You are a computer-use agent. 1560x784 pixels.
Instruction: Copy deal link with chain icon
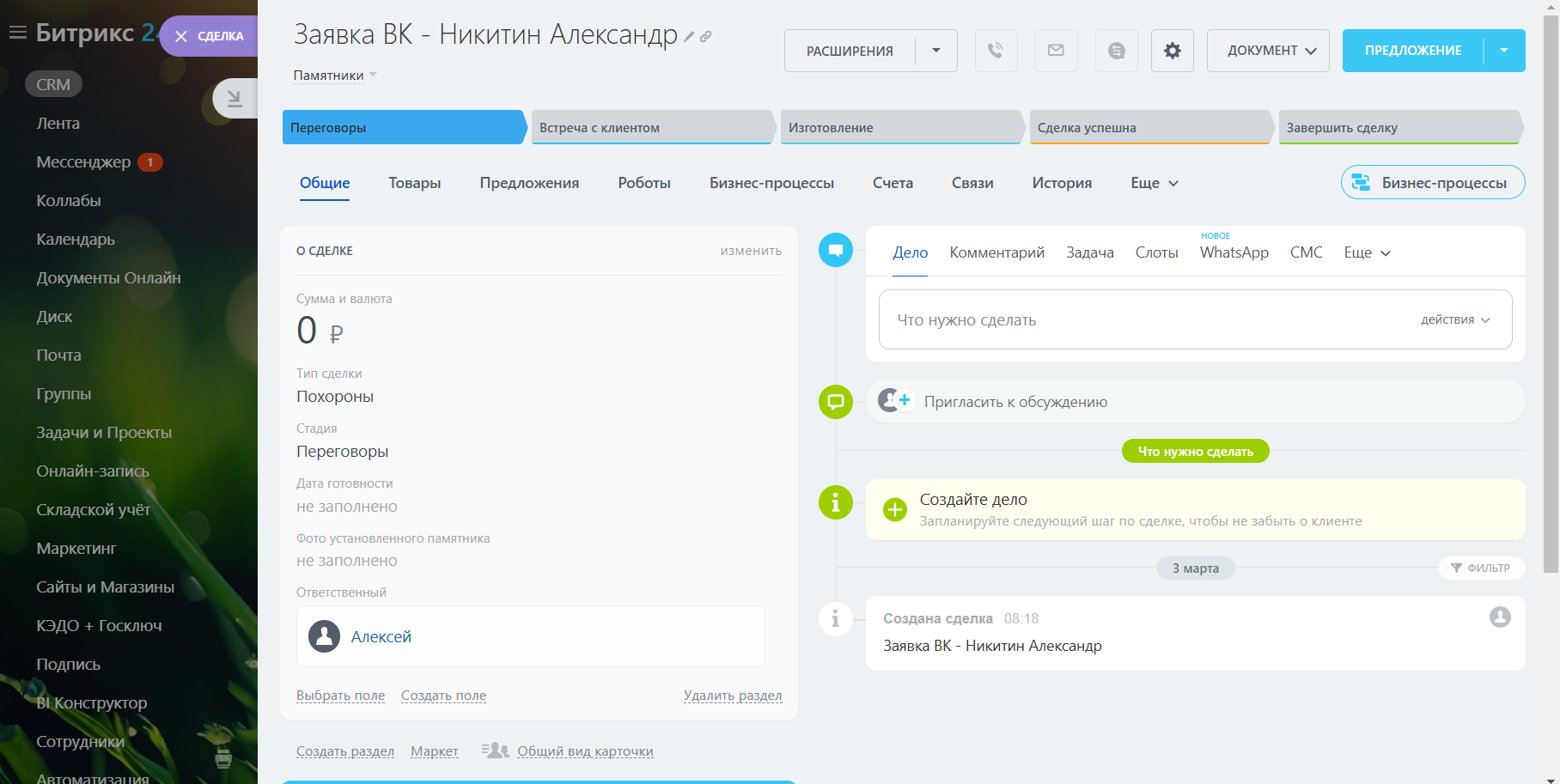(705, 37)
